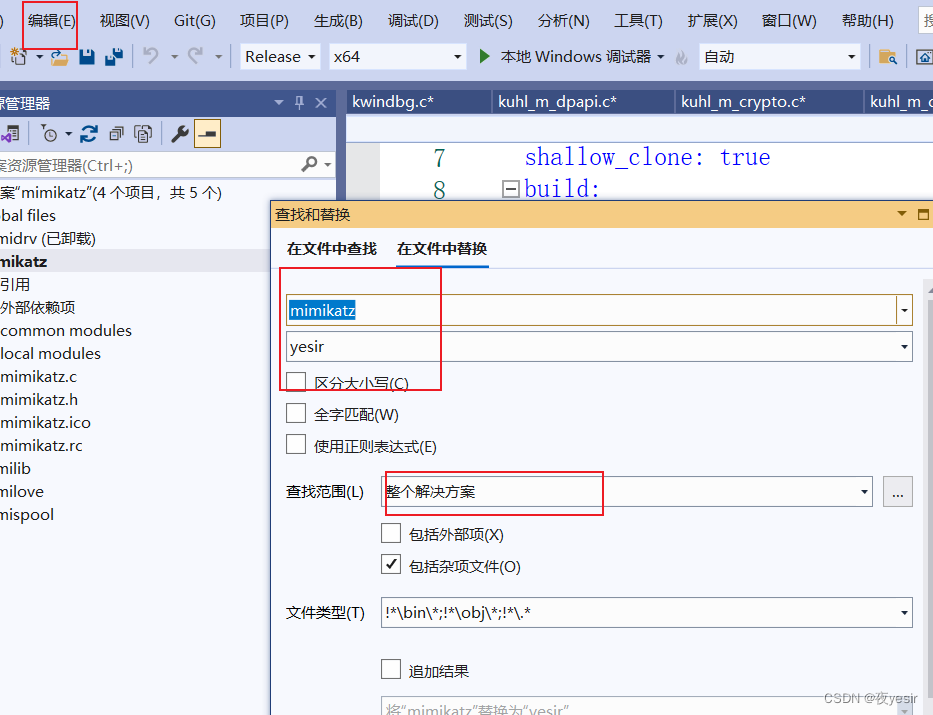Expand the yesir replace term dropdown
The height and width of the screenshot is (715, 933).
tap(904, 347)
